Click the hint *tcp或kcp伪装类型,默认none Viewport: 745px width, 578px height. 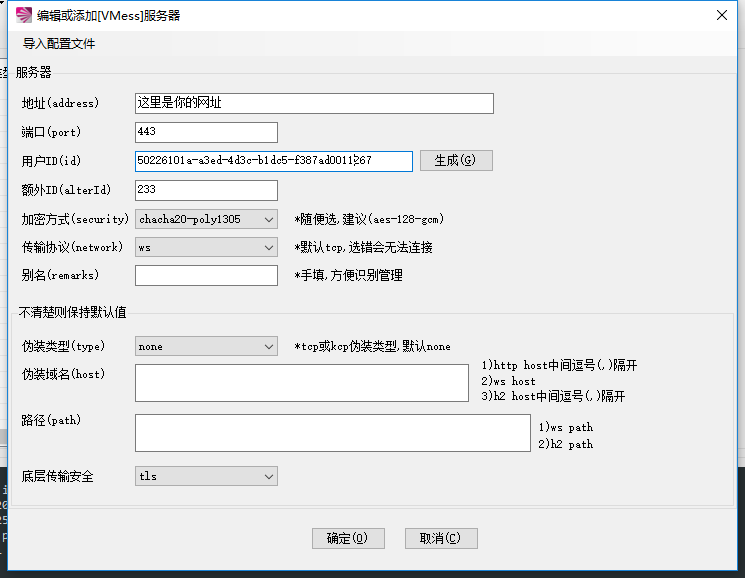(x=372, y=346)
